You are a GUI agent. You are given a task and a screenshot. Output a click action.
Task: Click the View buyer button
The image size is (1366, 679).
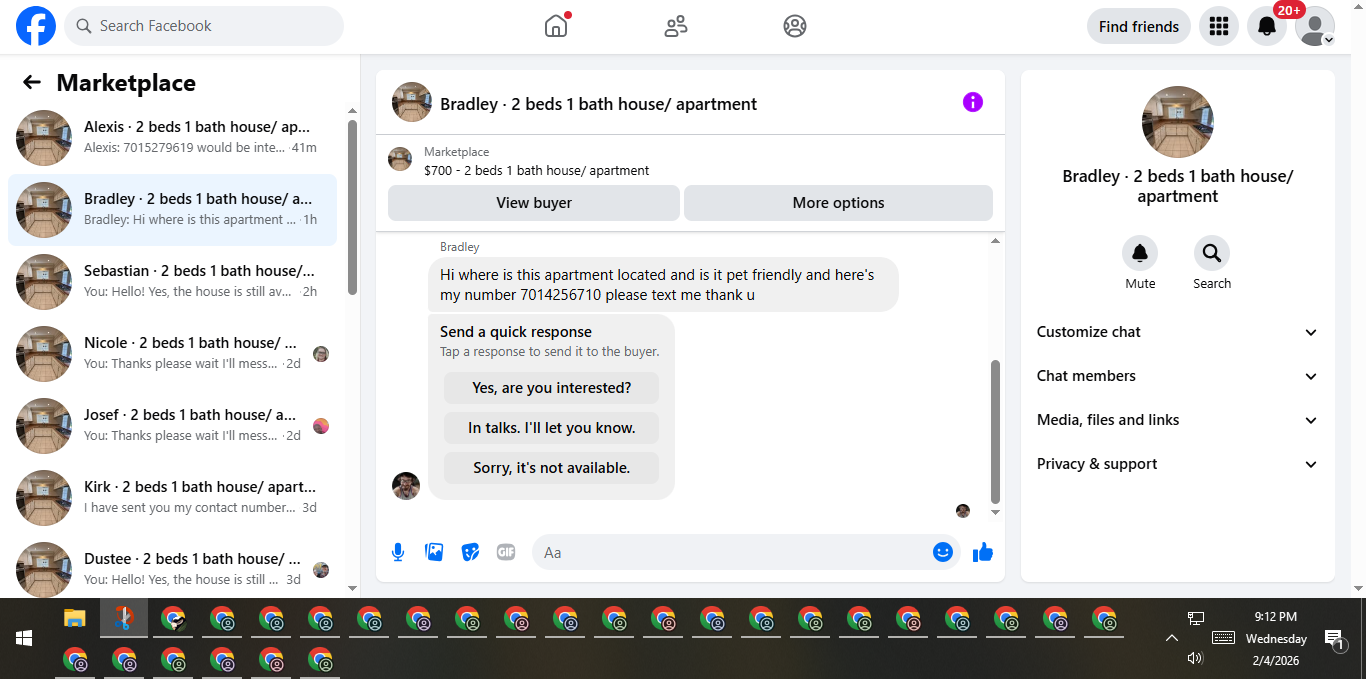(x=534, y=203)
